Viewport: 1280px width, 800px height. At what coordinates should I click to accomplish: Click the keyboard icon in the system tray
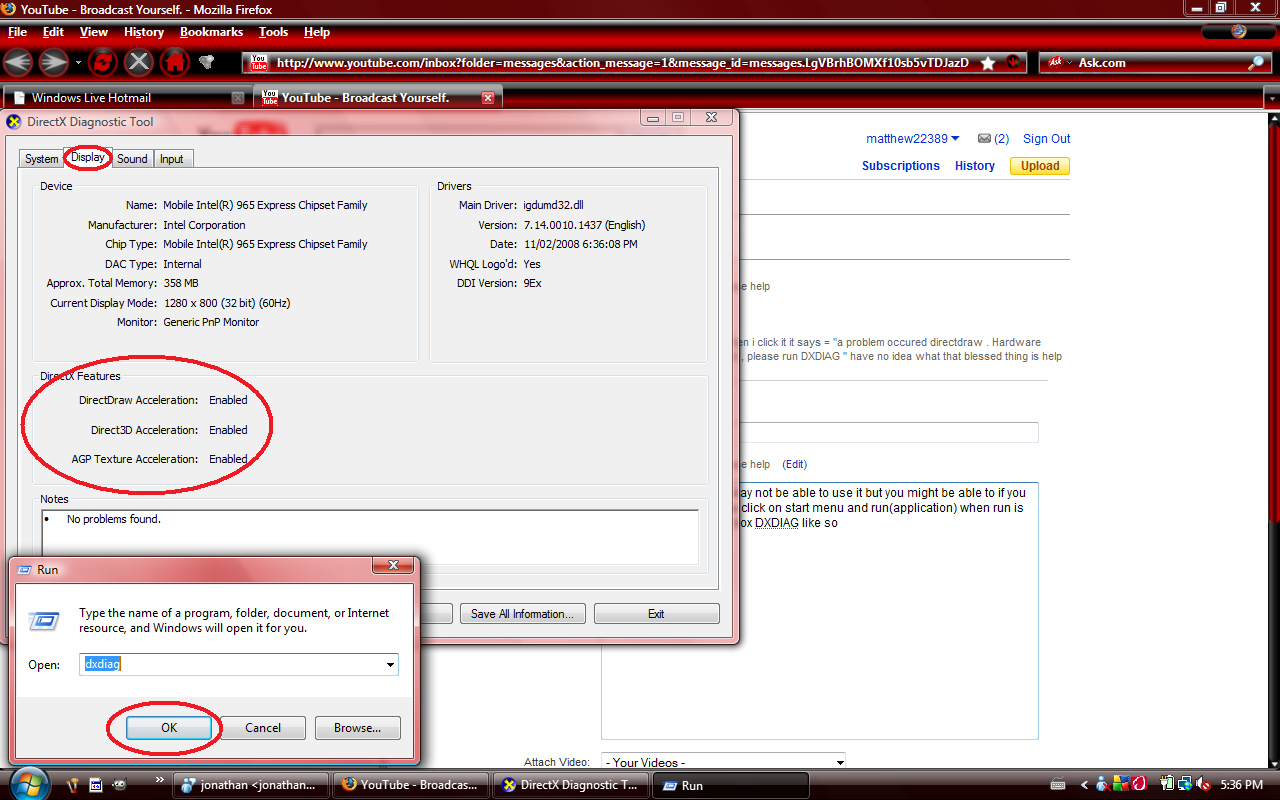[1058, 785]
